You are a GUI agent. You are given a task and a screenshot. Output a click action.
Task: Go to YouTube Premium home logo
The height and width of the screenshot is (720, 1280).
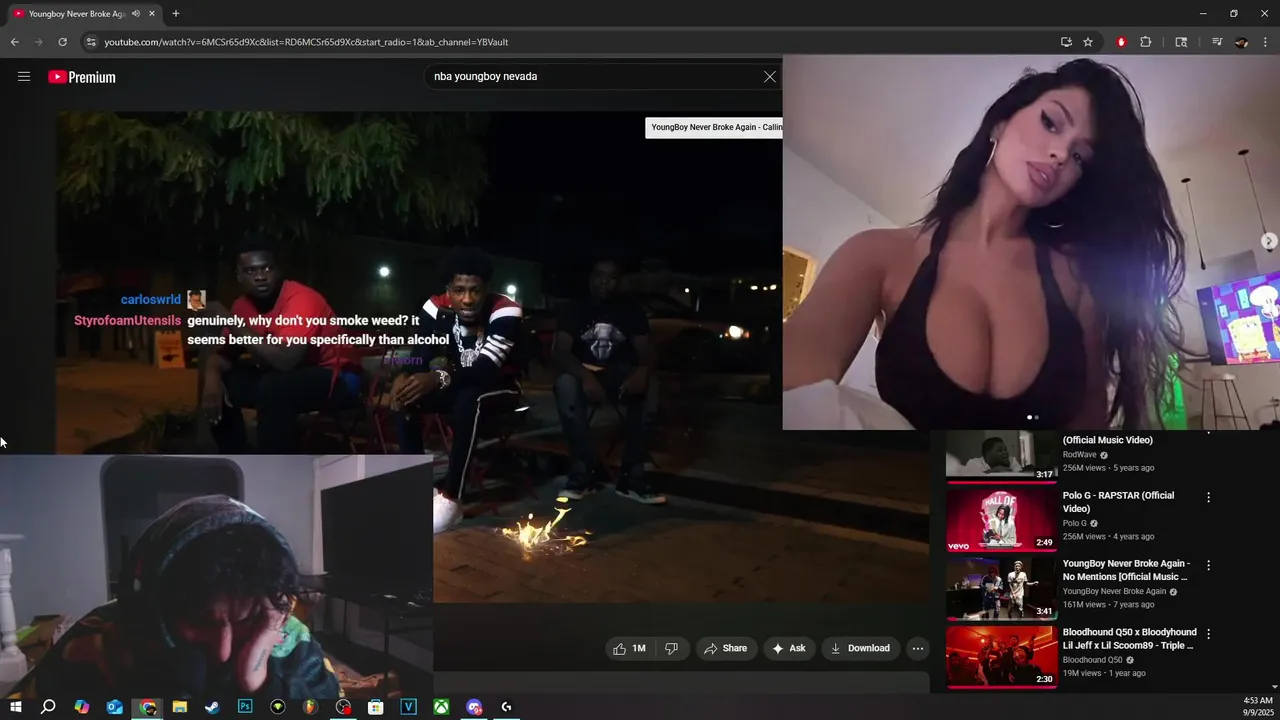pos(82,77)
